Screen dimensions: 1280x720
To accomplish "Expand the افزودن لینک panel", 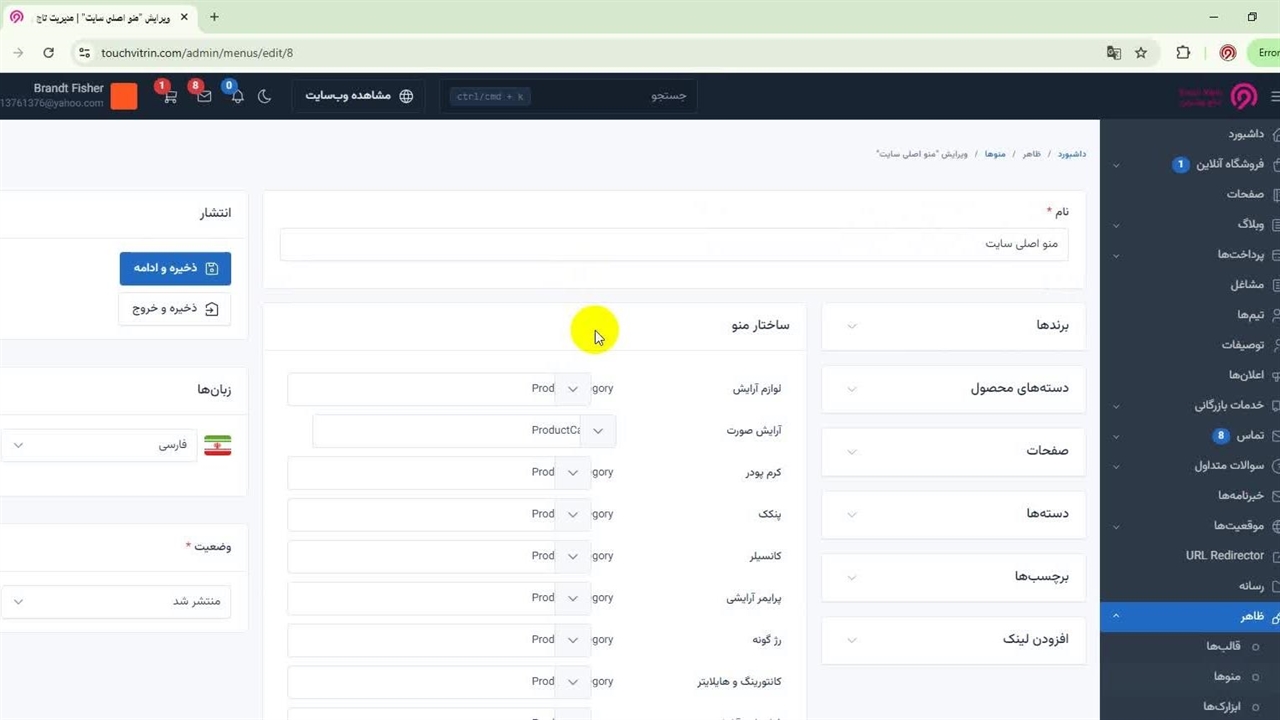I will coord(952,639).
